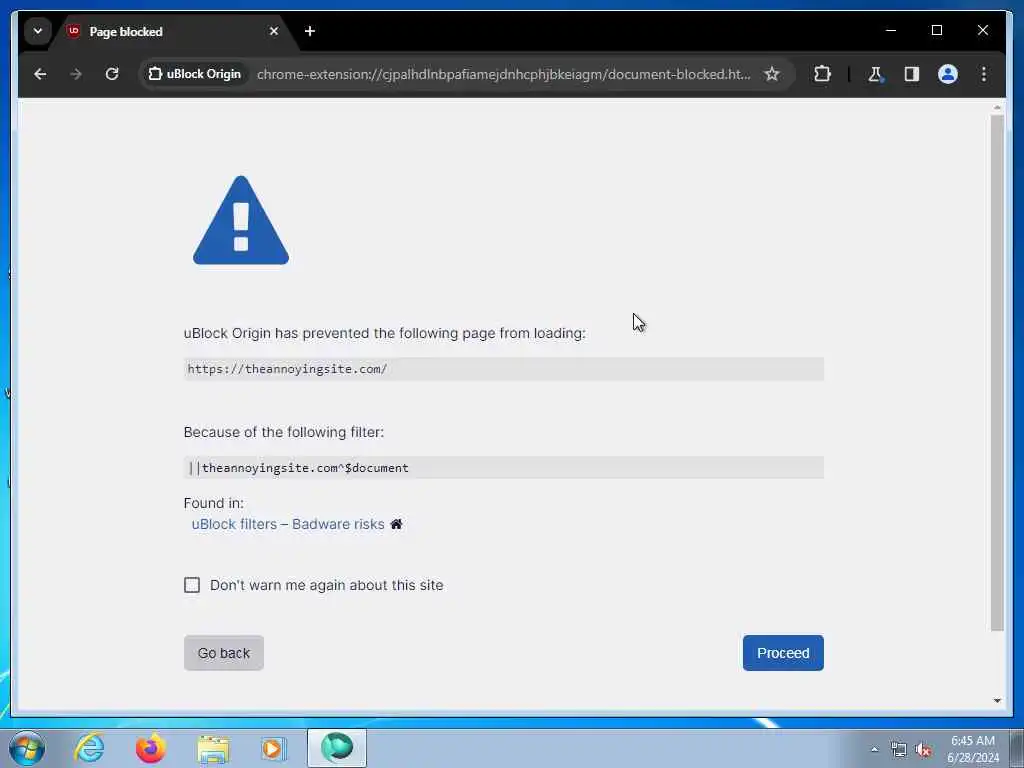Image resolution: width=1024 pixels, height=768 pixels.
Task: Enable Don't warn me again checkbox
Action: tap(191, 584)
